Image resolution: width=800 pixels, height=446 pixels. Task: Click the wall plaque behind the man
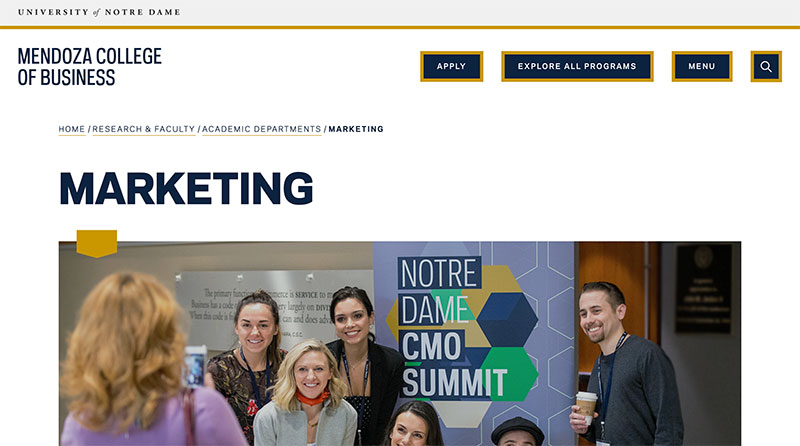tap(704, 288)
